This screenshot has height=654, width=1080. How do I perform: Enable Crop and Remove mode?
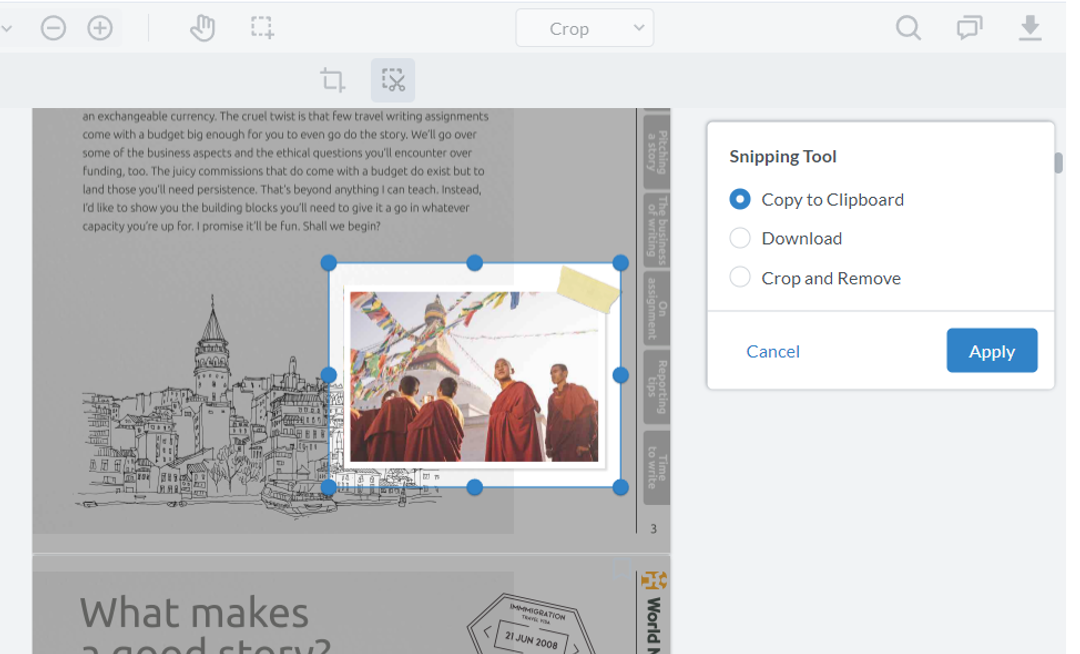[739, 277]
